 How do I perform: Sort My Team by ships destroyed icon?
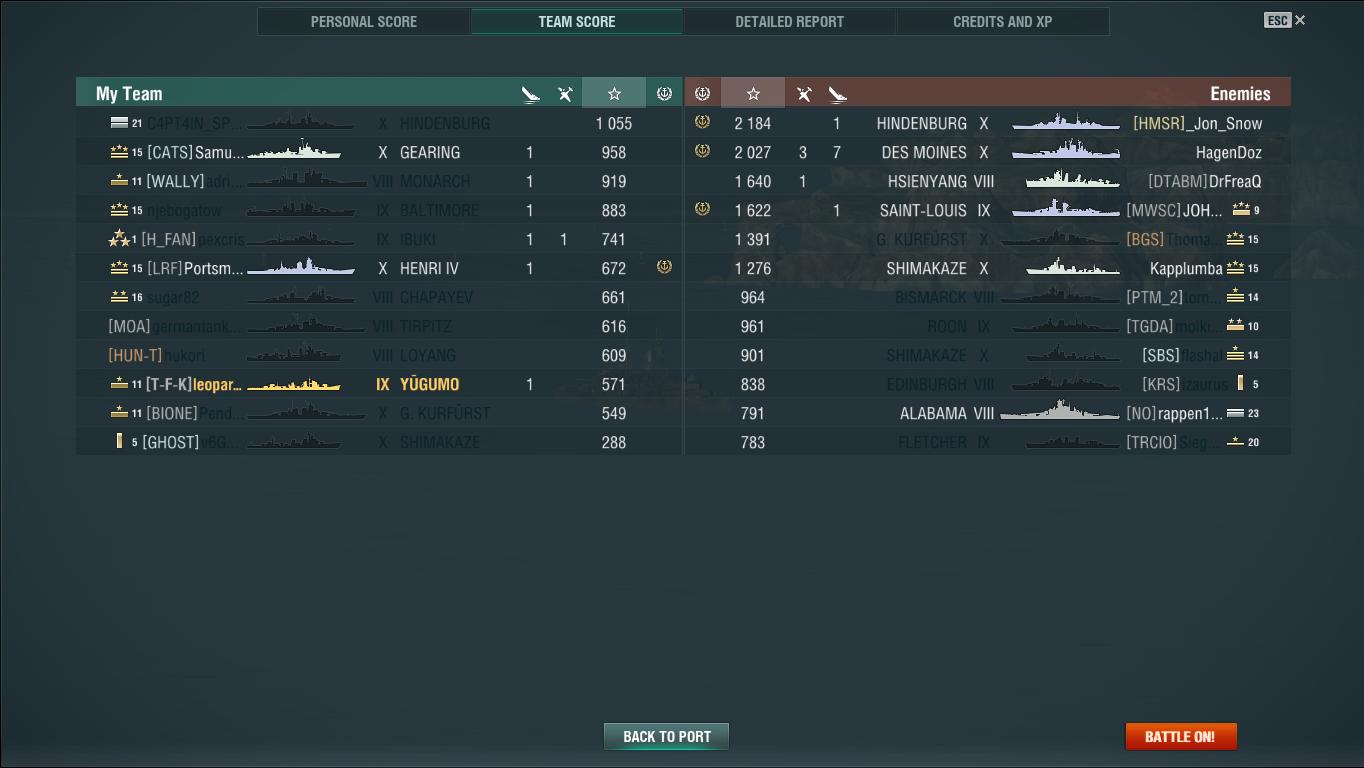coord(530,94)
